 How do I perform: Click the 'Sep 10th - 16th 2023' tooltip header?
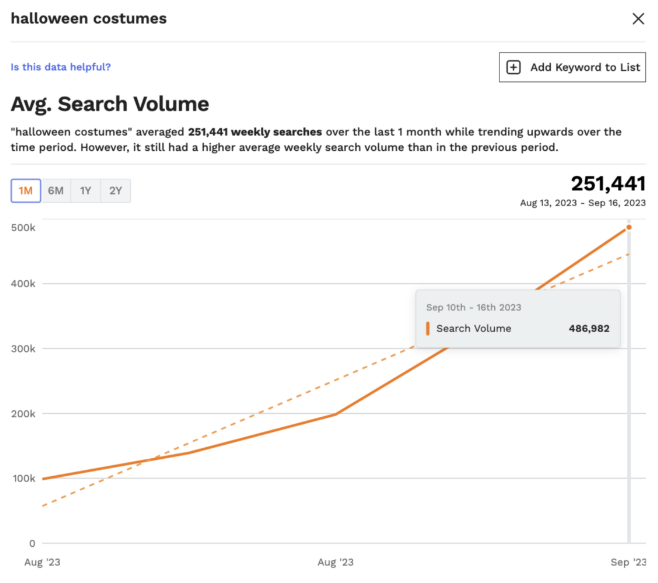pyautogui.click(x=473, y=307)
